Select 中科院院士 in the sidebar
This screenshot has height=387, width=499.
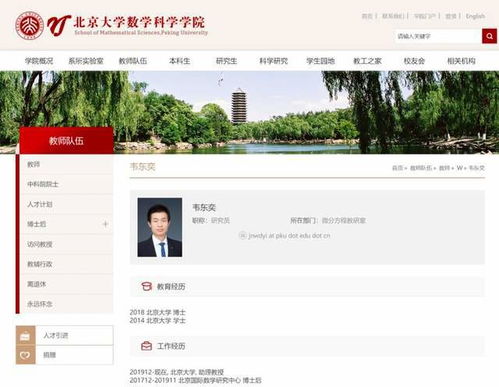click(x=67, y=184)
